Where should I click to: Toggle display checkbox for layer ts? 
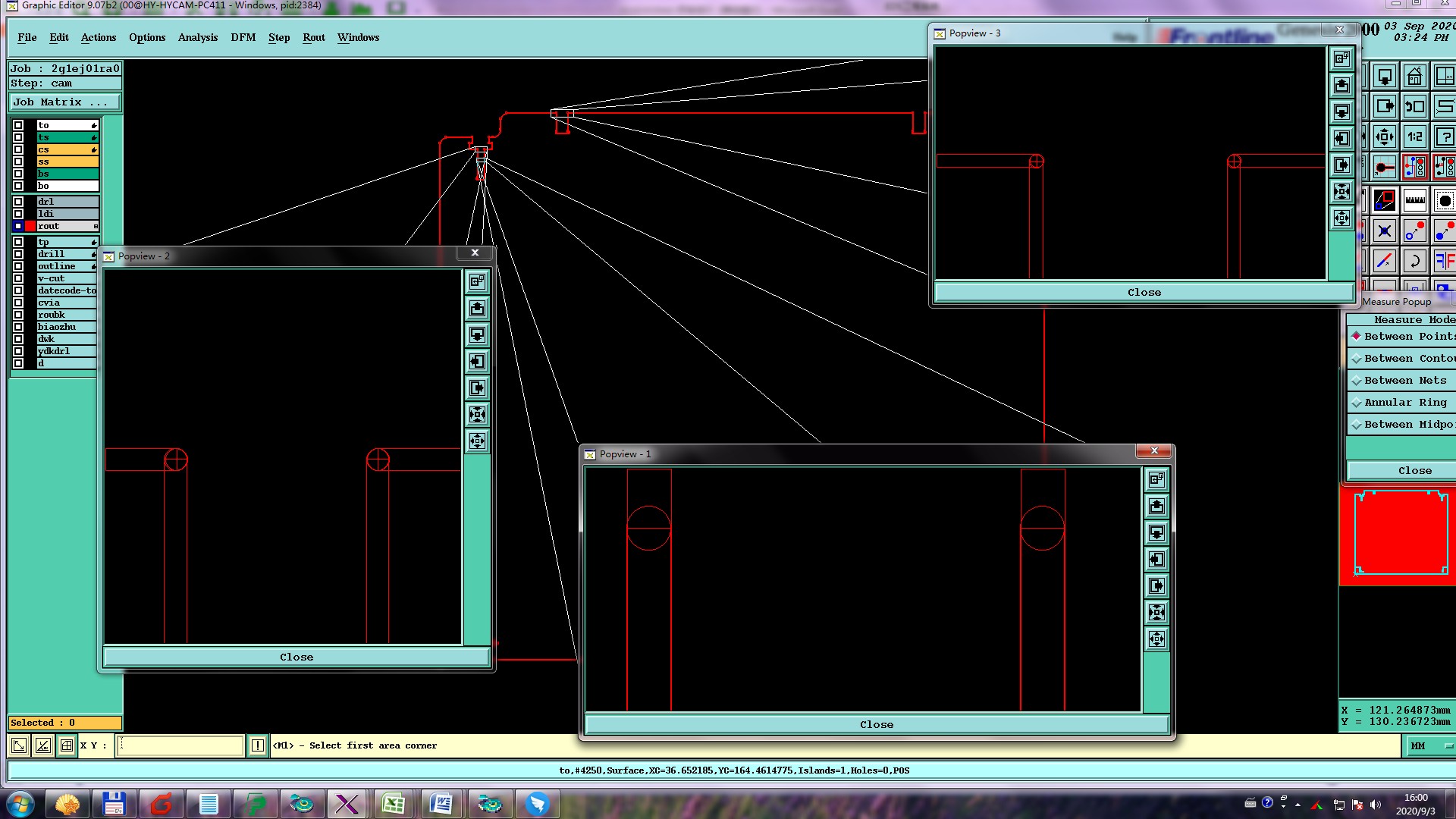point(18,137)
